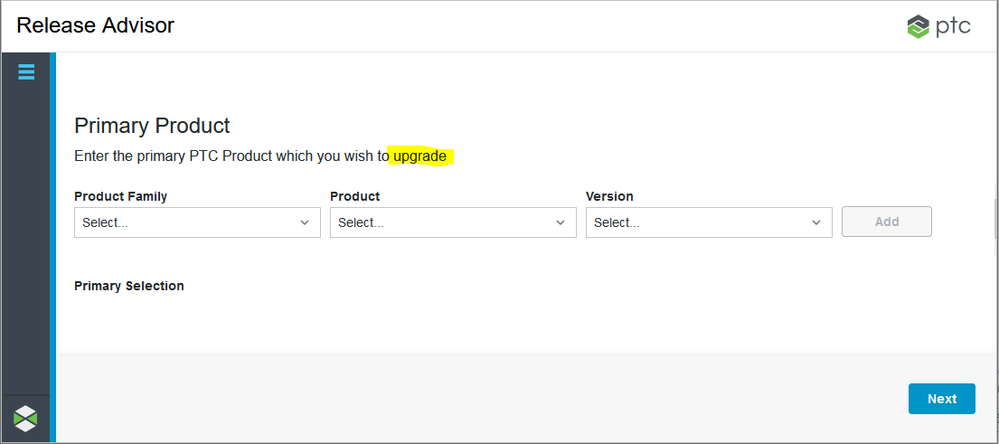999x444 pixels.
Task: Click the Primary Selection label
Action: [x=129, y=286]
